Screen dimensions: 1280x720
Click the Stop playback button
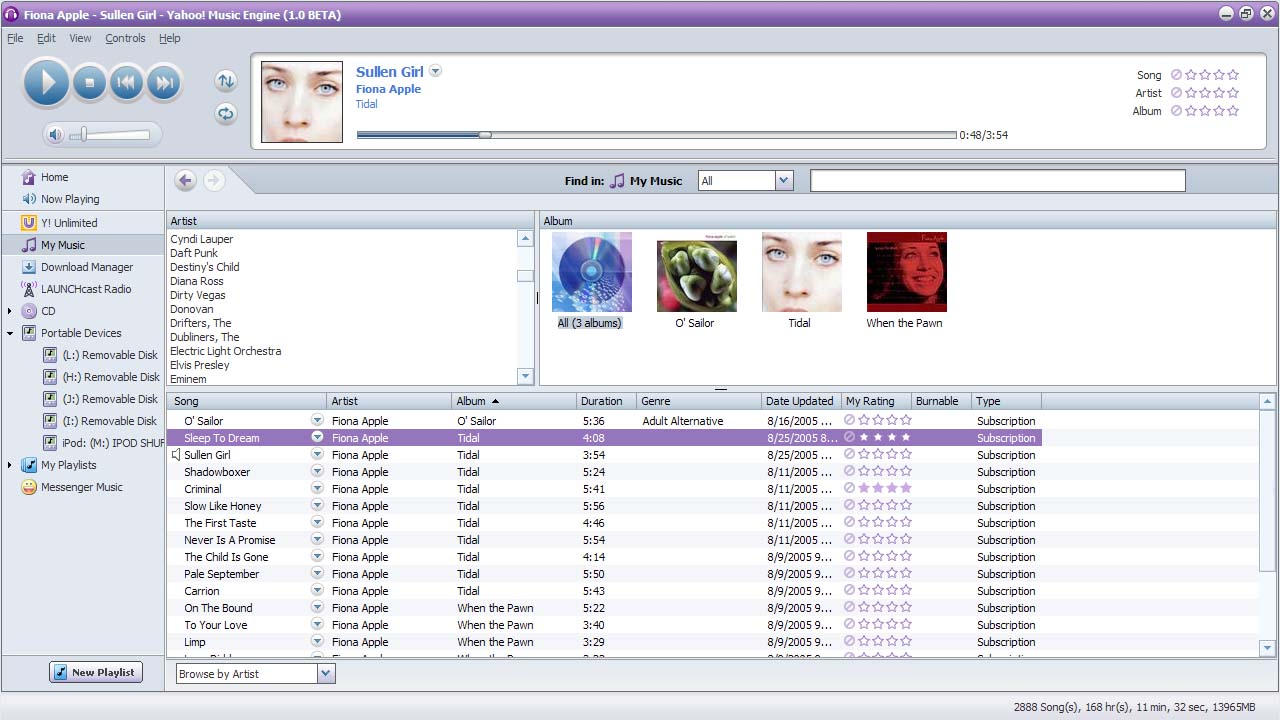[x=89, y=83]
